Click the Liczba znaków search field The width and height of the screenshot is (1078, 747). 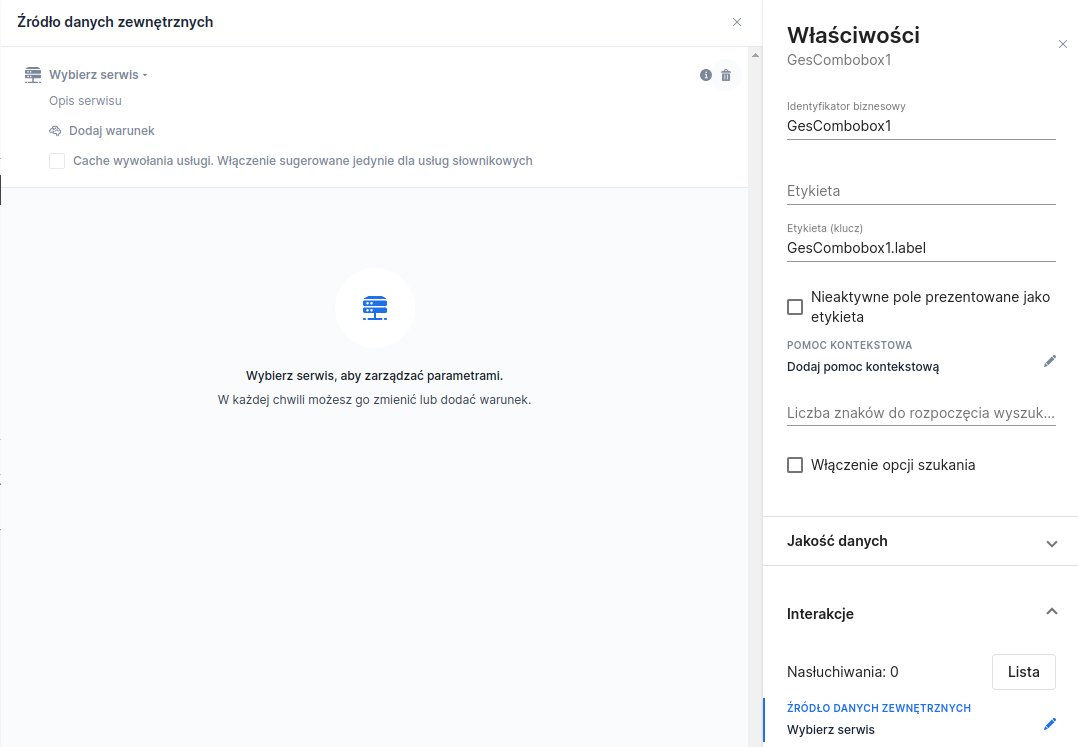coord(921,413)
